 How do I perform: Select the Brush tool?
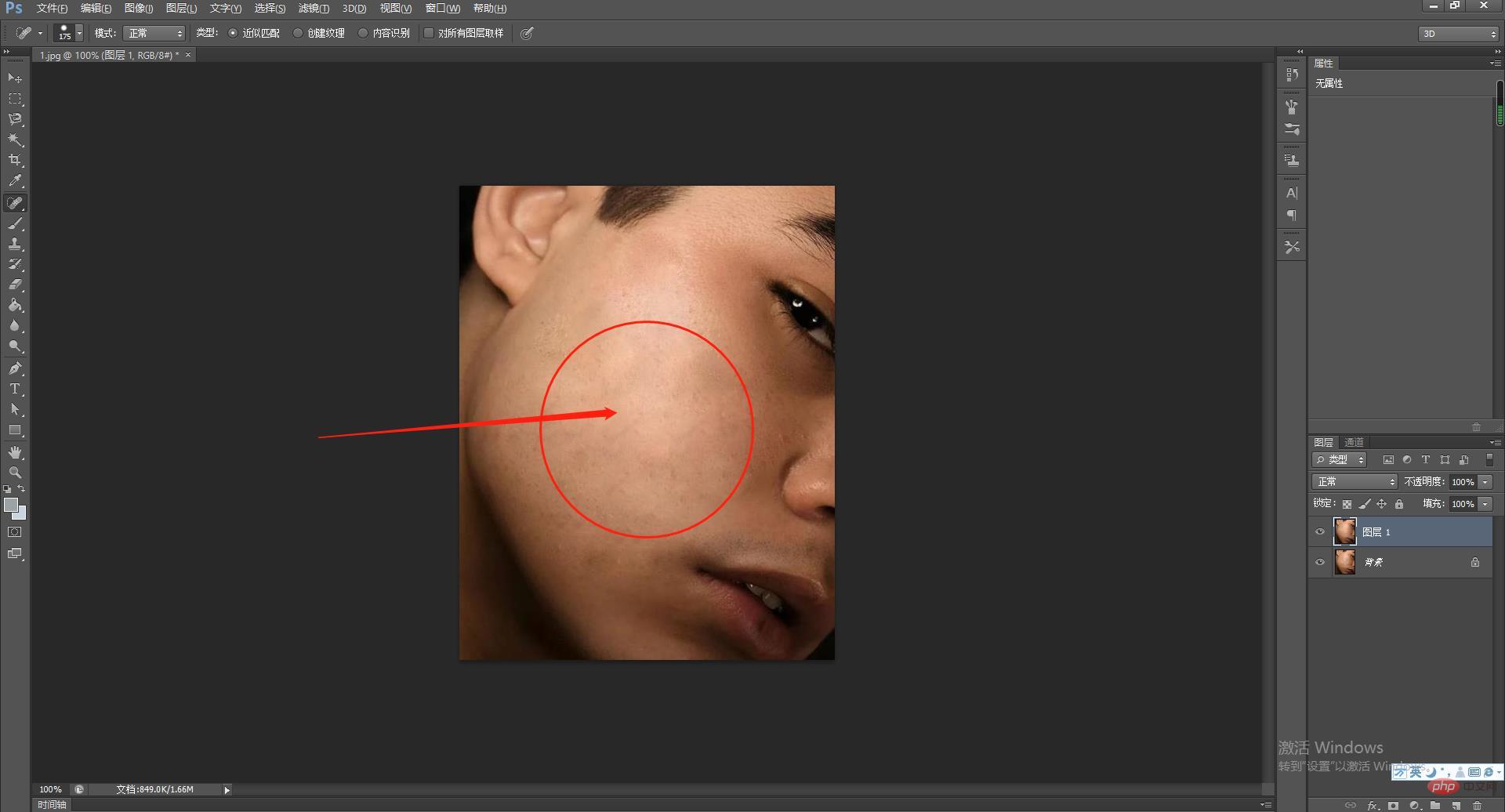point(15,223)
